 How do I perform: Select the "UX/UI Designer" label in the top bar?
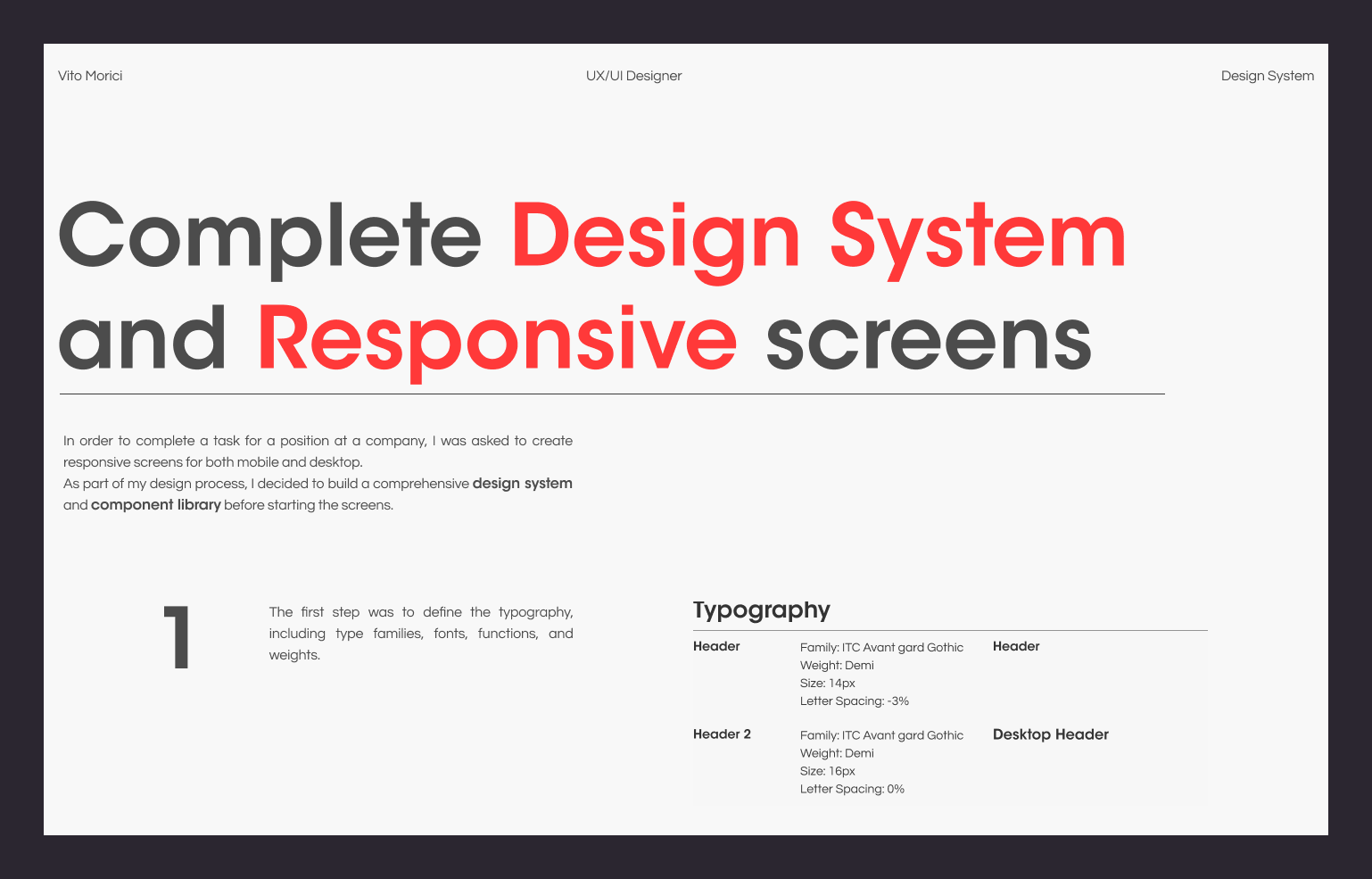(x=633, y=76)
